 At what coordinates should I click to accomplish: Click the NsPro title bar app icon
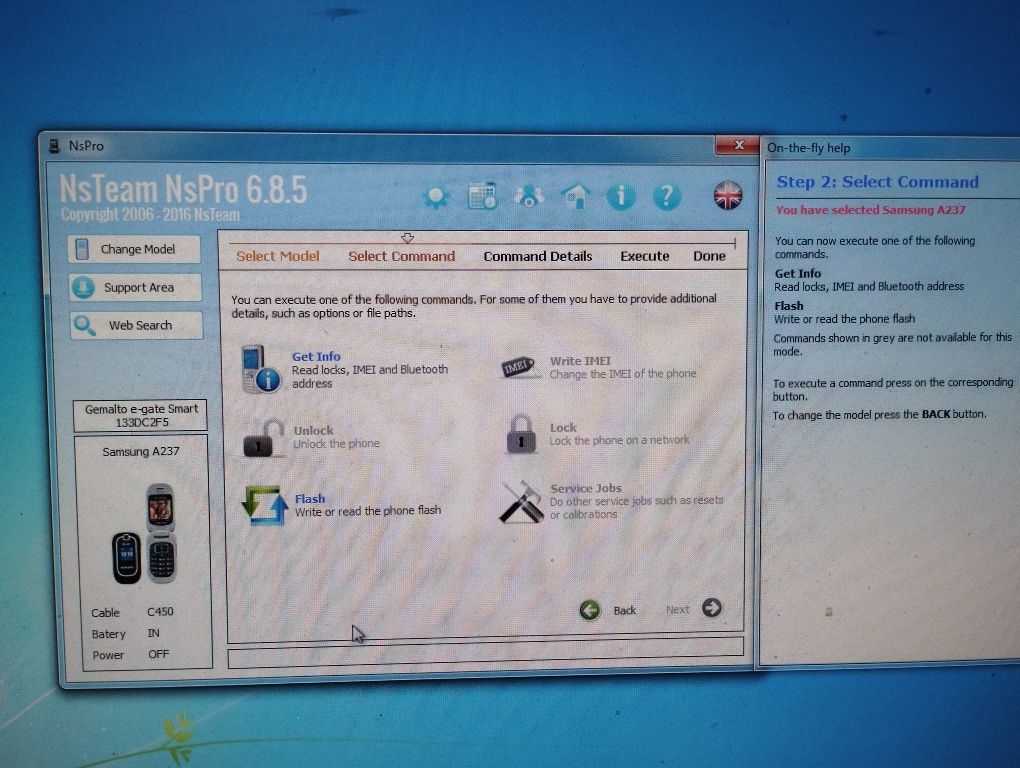point(55,146)
